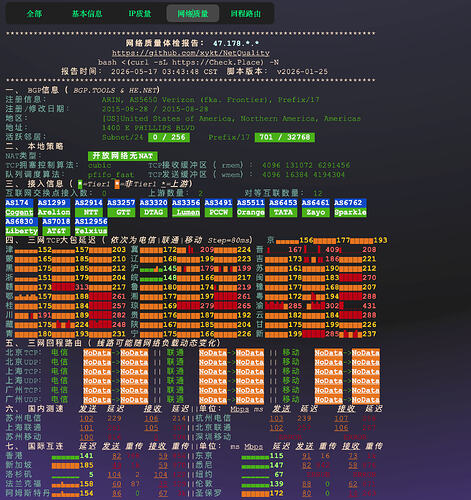Click the AS3356 badge
The height and width of the screenshot is (500, 471).
(186, 203)
